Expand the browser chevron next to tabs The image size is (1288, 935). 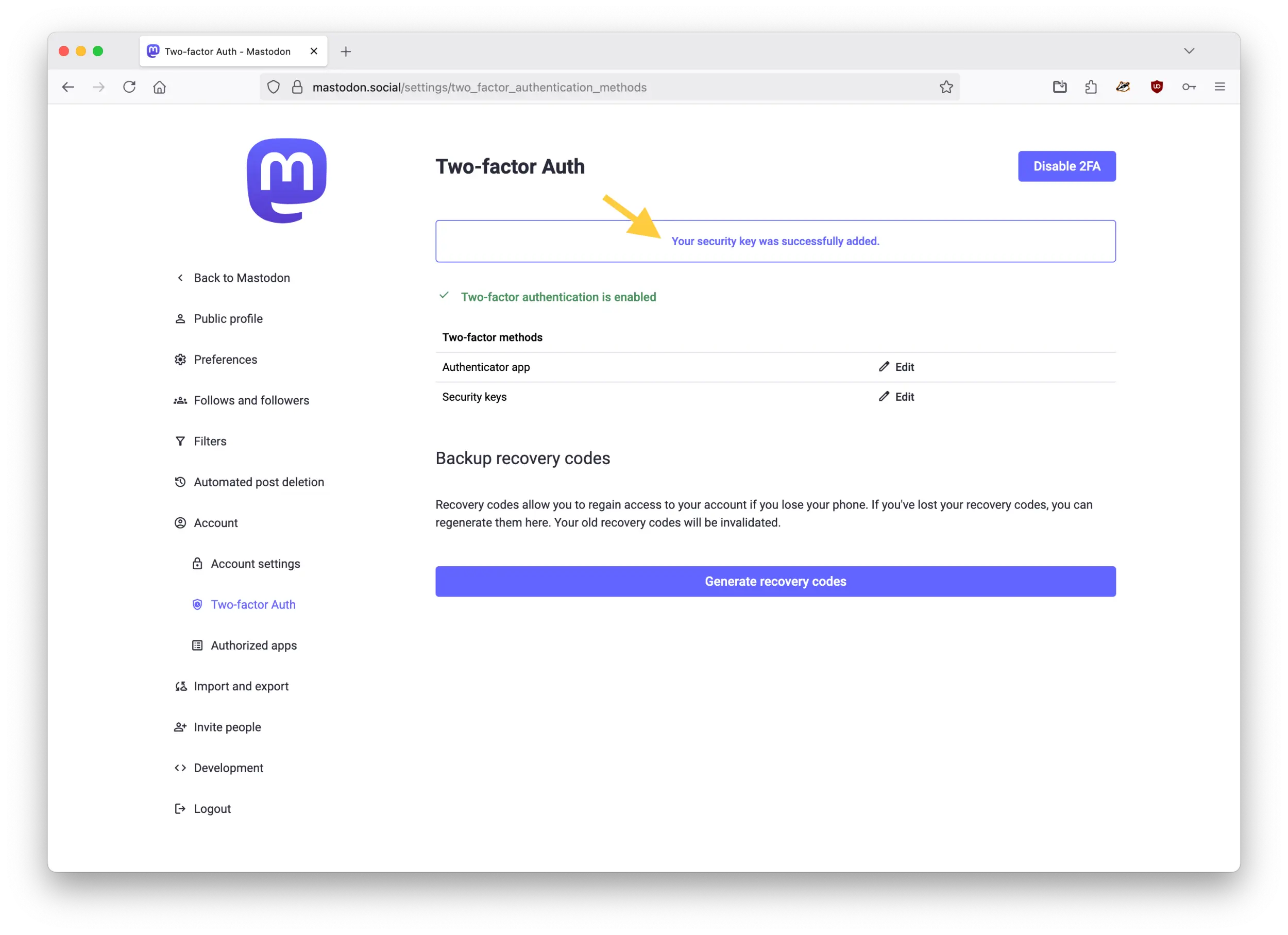pyautogui.click(x=1189, y=50)
